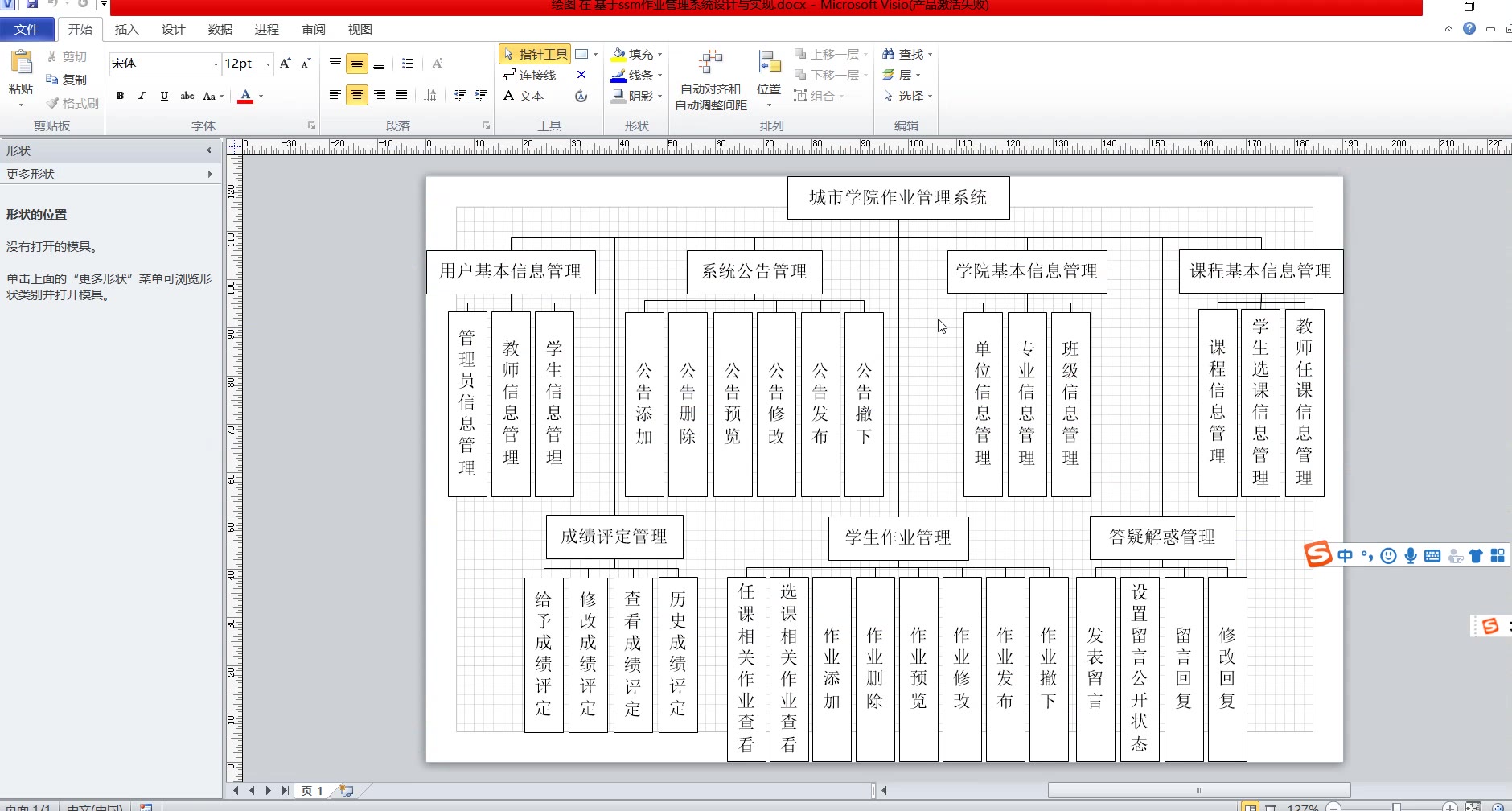Activate the Connector tool (连接线)

click(x=529, y=75)
